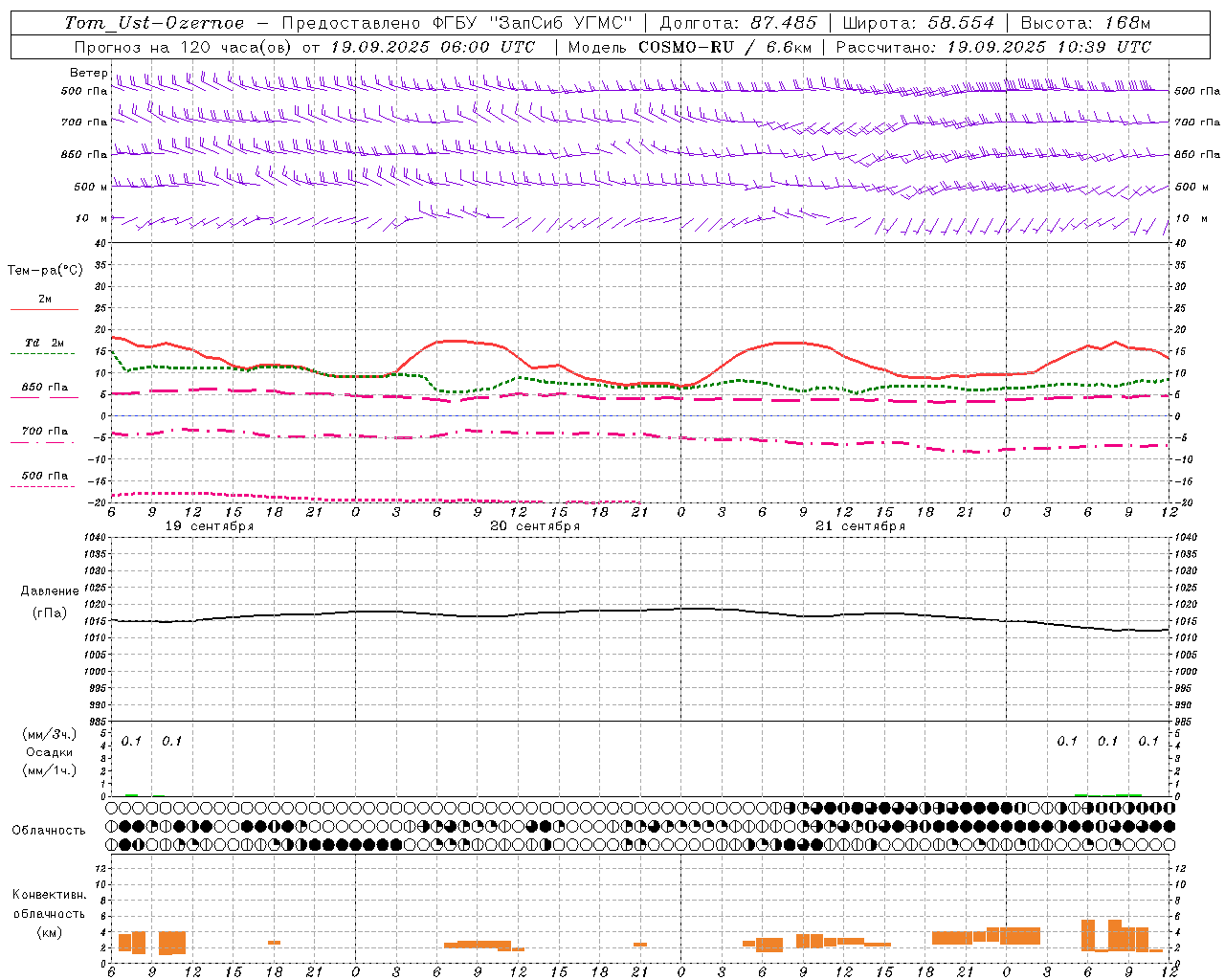Click the 'Высота: 168м' elevation value
Screen dimensions: 1225x980
(1085, 23)
